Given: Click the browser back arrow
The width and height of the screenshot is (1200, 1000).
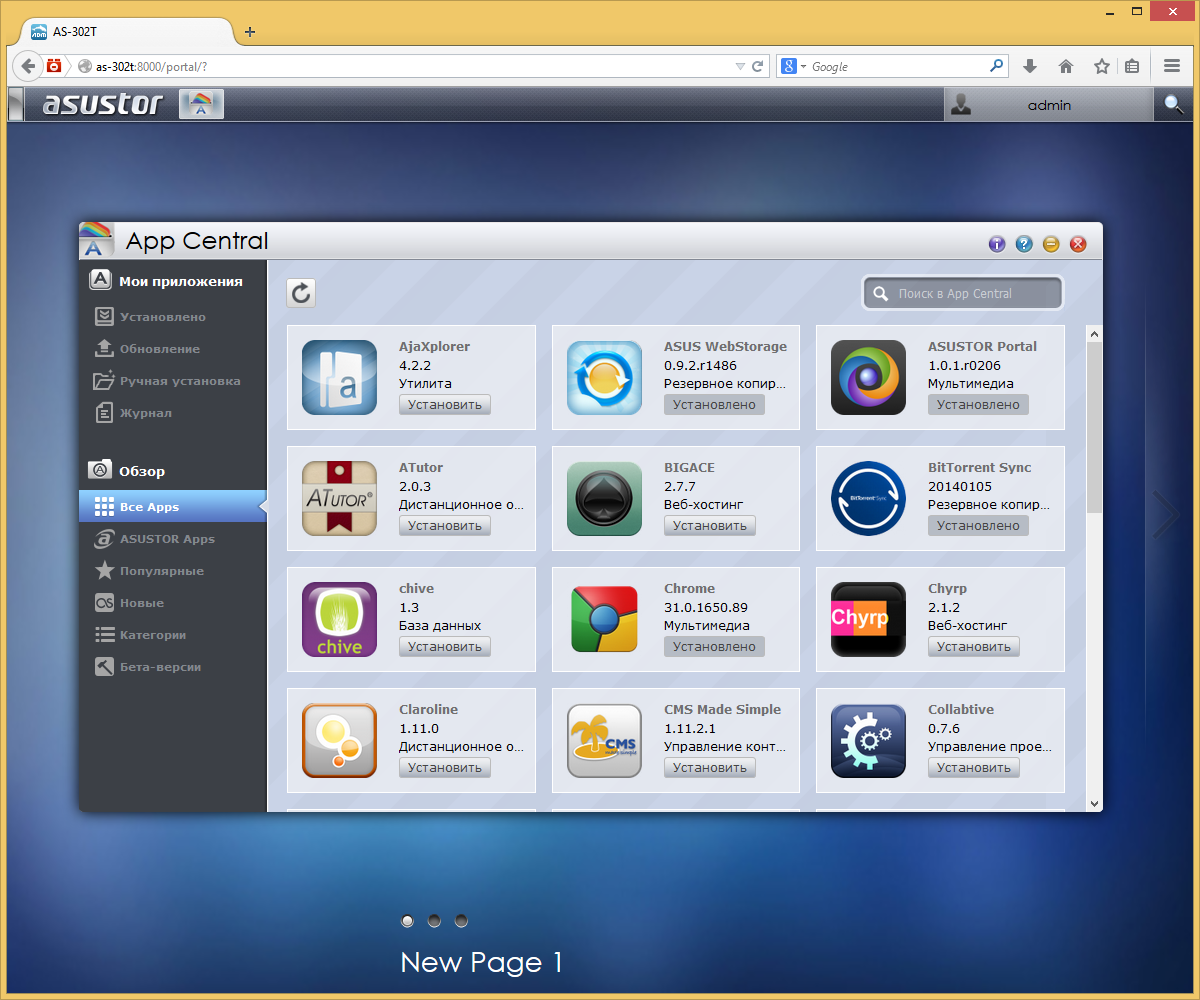Looking at the screenshot, I should (x=29, y=66).
